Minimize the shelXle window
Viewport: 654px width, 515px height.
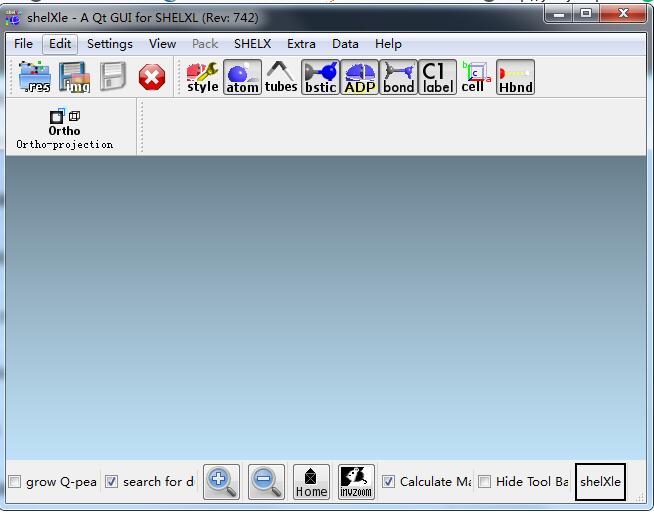559,15
